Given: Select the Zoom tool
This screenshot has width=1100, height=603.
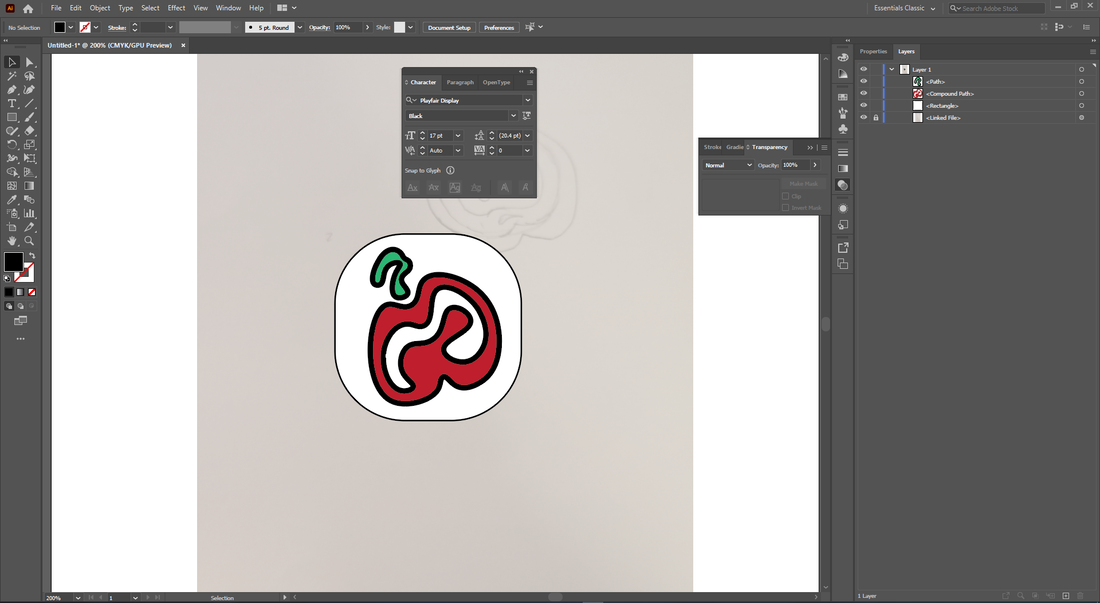Looking at the screenshot, I should tap(29, 240).
